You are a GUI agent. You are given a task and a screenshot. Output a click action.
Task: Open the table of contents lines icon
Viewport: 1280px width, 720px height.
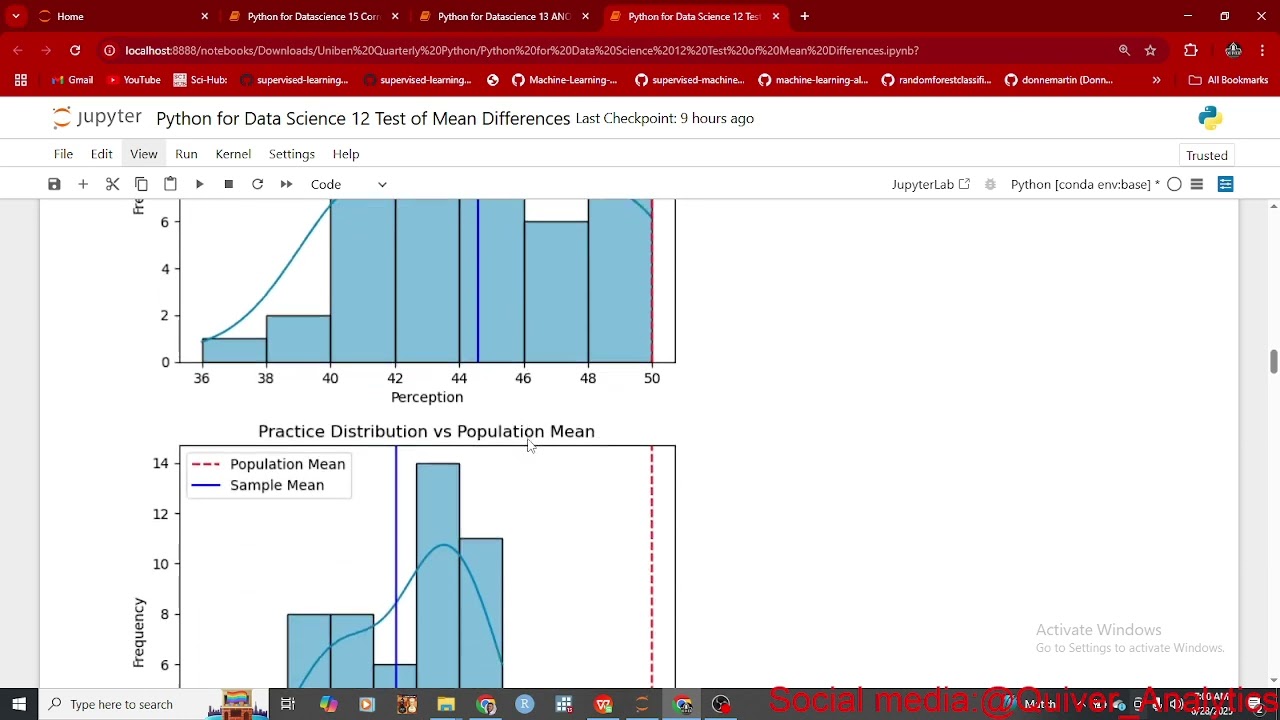[x=1196, y=184]
